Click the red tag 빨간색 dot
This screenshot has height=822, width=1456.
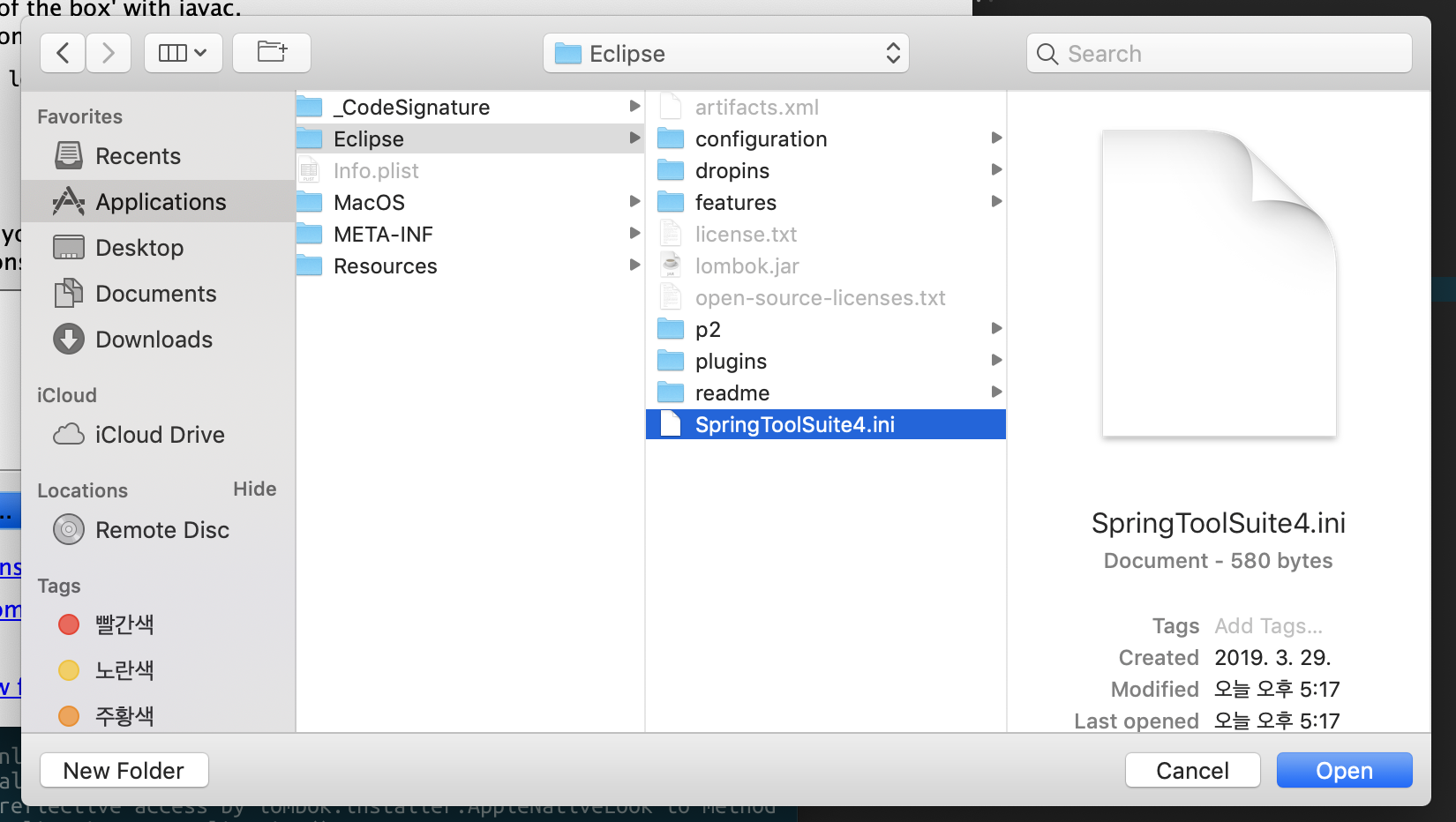click(69, 624)
